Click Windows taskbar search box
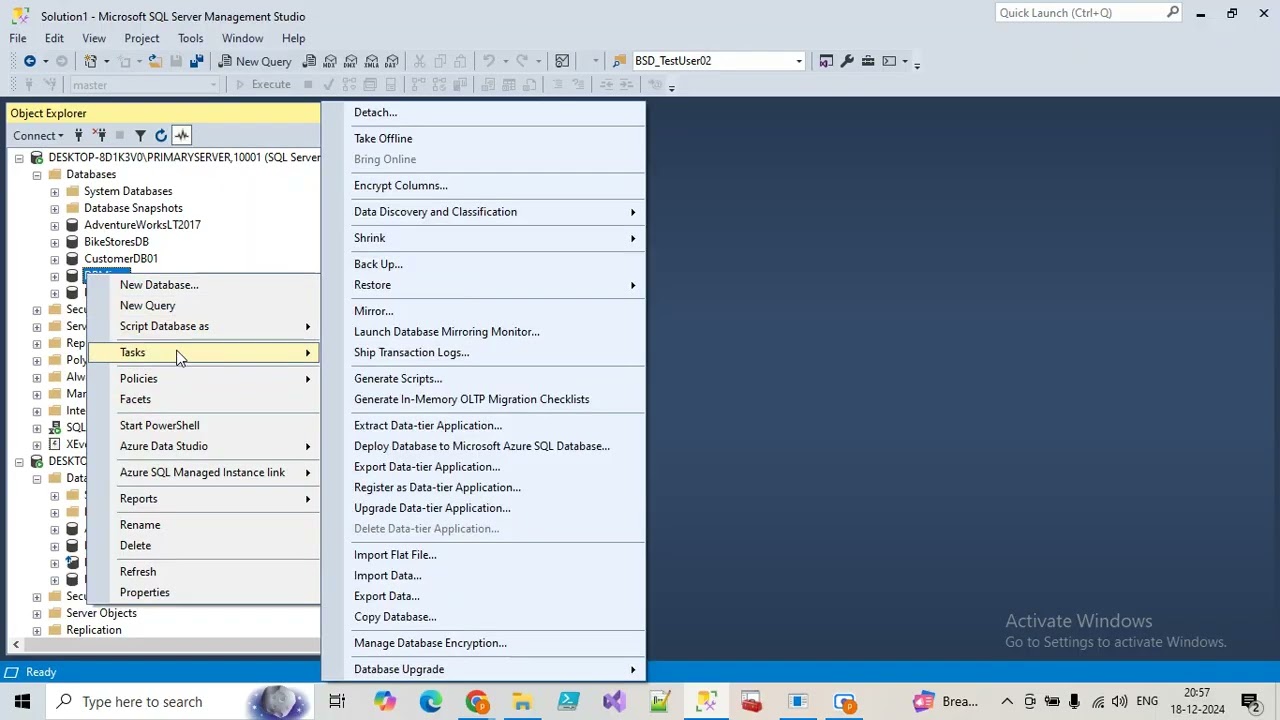The image size is (1280, 720). click(180, 701)
